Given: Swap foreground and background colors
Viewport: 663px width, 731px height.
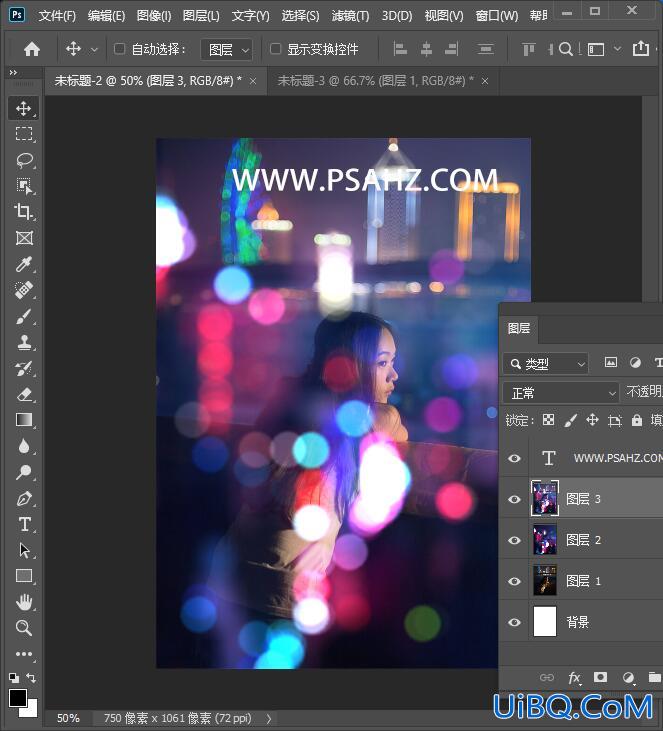Looking at the screenshot, I should pos(31,677).
